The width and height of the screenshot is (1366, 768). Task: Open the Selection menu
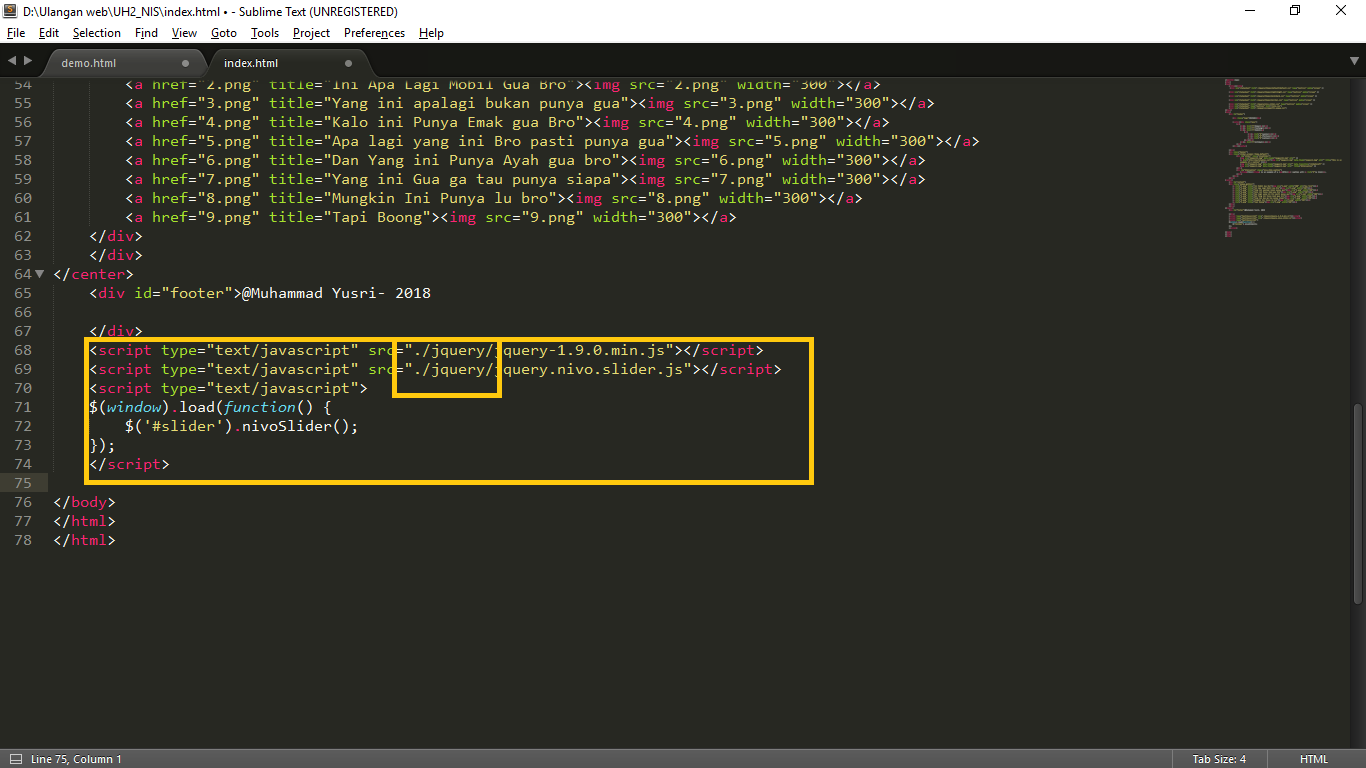pyautogui.click(x=97, y=33)
